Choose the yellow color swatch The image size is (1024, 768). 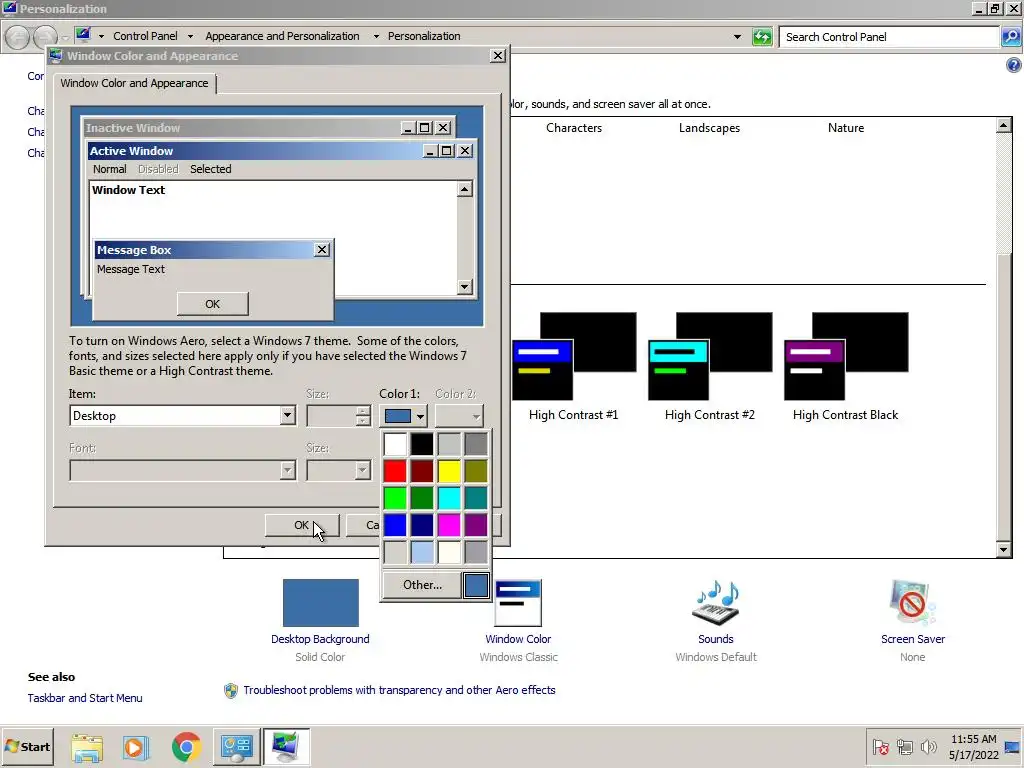pos(449,471)
